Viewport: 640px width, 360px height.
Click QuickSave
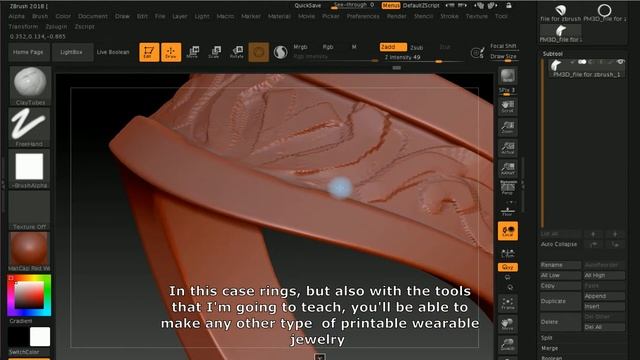coord(308,6)
